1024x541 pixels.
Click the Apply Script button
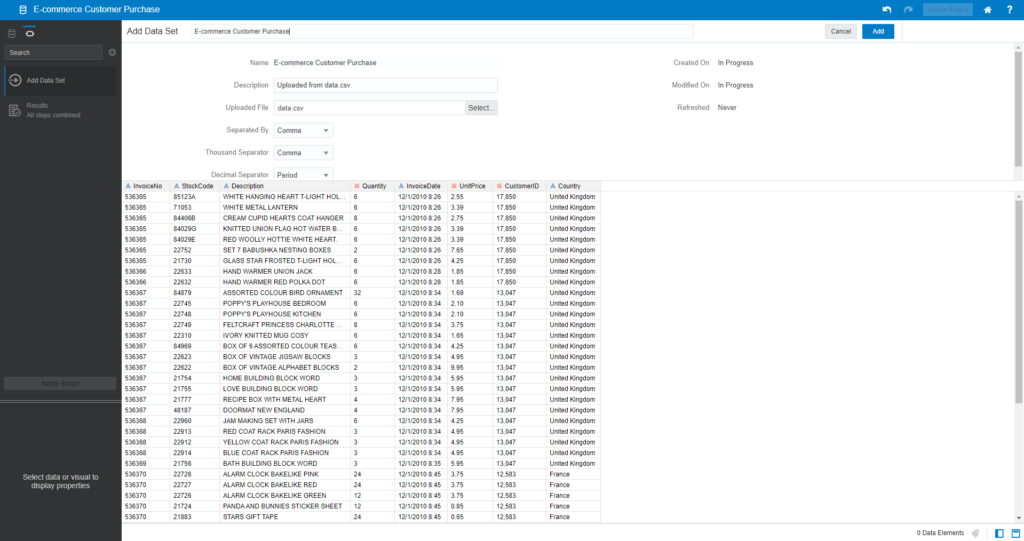click(60, 384)
